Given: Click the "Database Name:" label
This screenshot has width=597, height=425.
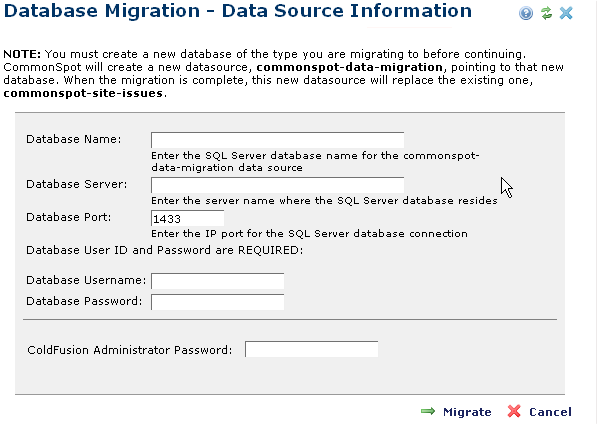Looking at the screenshot, I should pos(73,139).
